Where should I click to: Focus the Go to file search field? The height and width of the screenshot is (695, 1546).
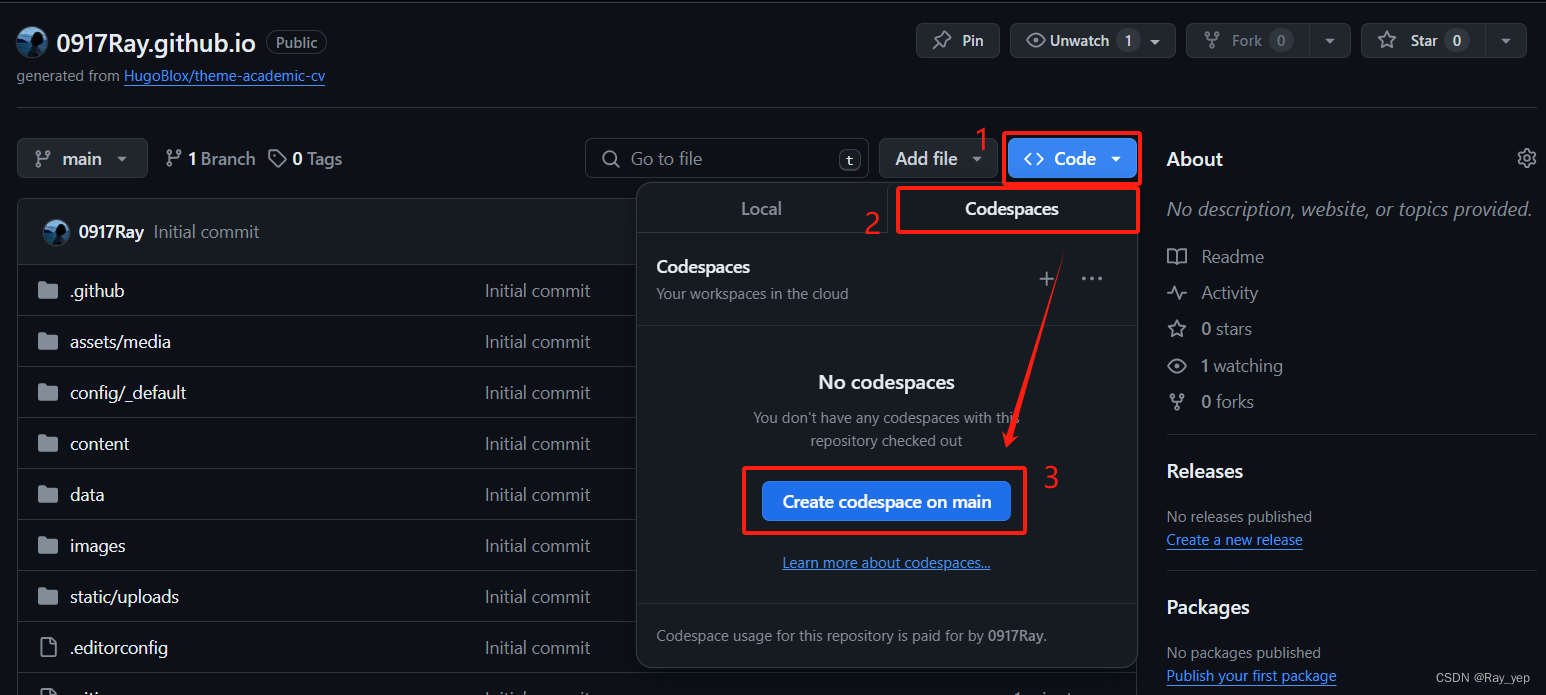coord(726,159)
